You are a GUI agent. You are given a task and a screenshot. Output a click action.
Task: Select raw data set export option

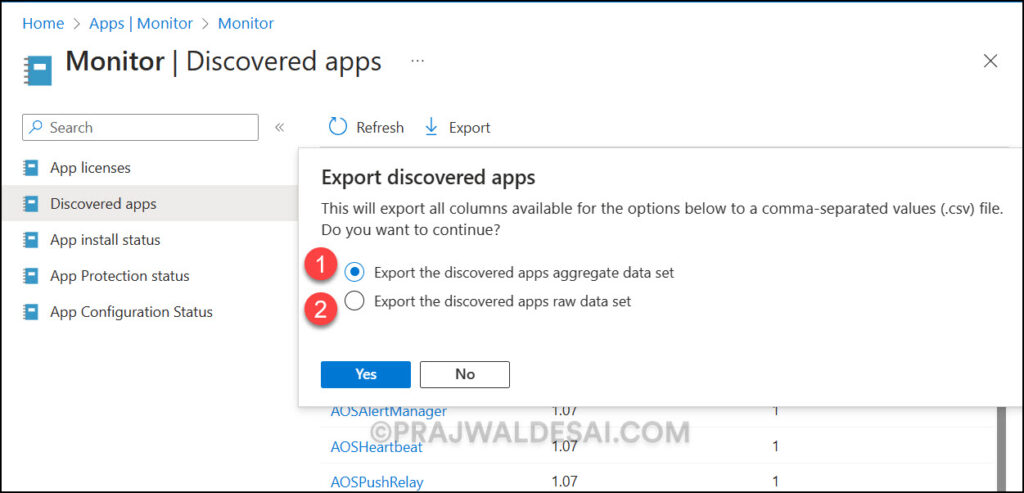point(354,302)
